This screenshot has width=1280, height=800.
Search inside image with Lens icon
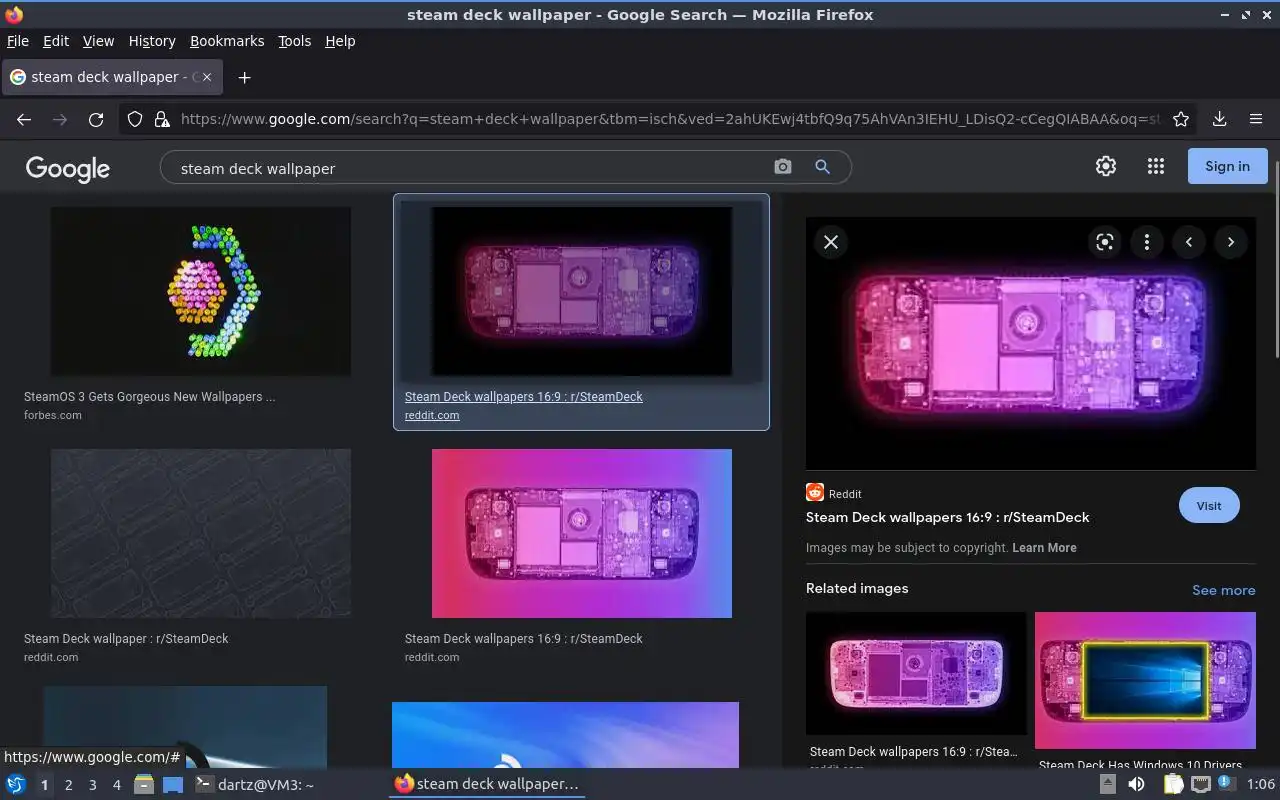(1104, 242)
